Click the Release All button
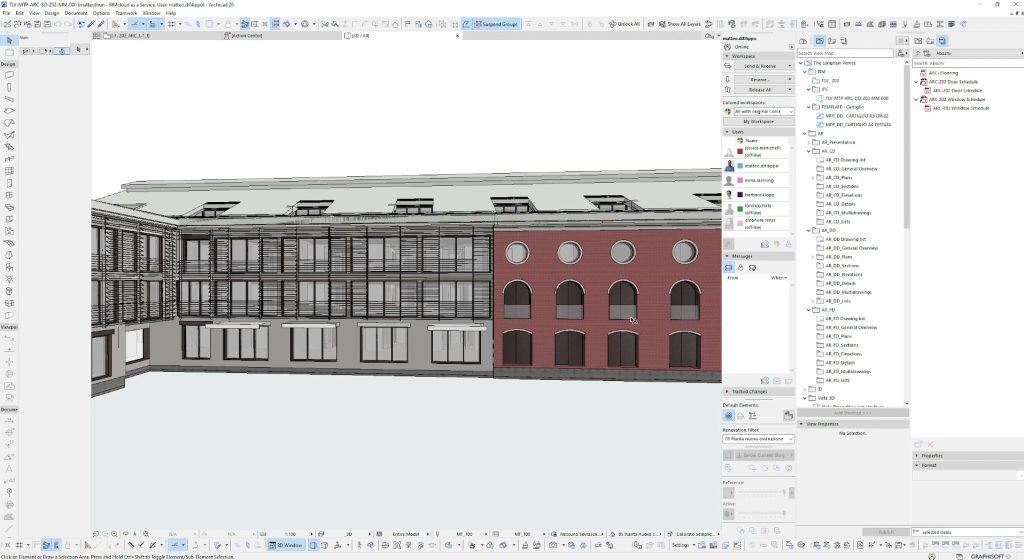 point(759,89)
